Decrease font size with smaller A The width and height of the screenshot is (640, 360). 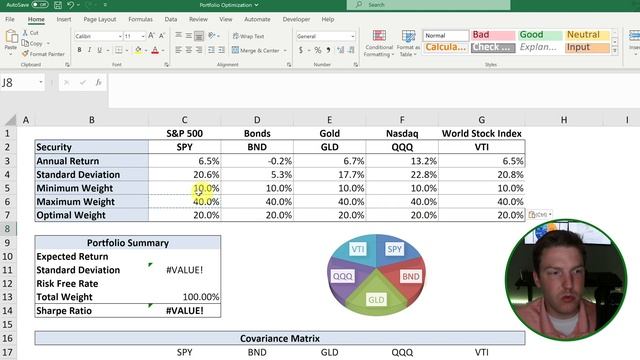162,36
